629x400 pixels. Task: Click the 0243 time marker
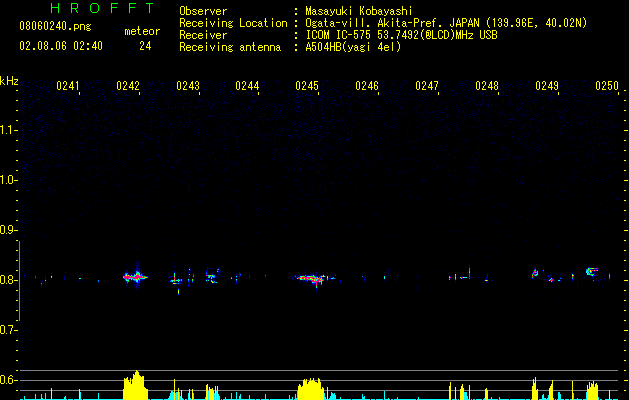[188, 86]
